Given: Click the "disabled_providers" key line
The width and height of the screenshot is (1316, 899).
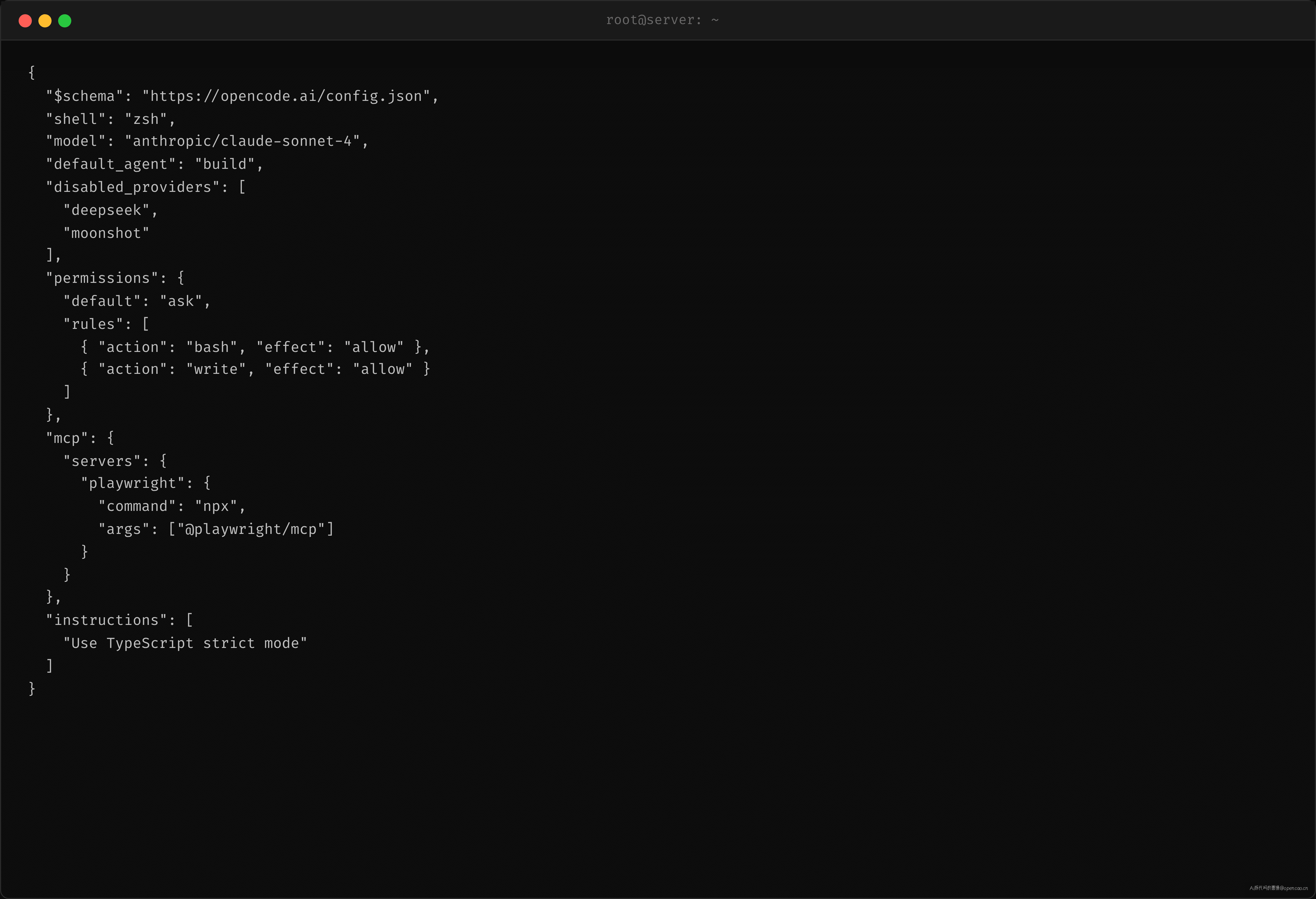Looking at the screenshot, I should (146, 187).
